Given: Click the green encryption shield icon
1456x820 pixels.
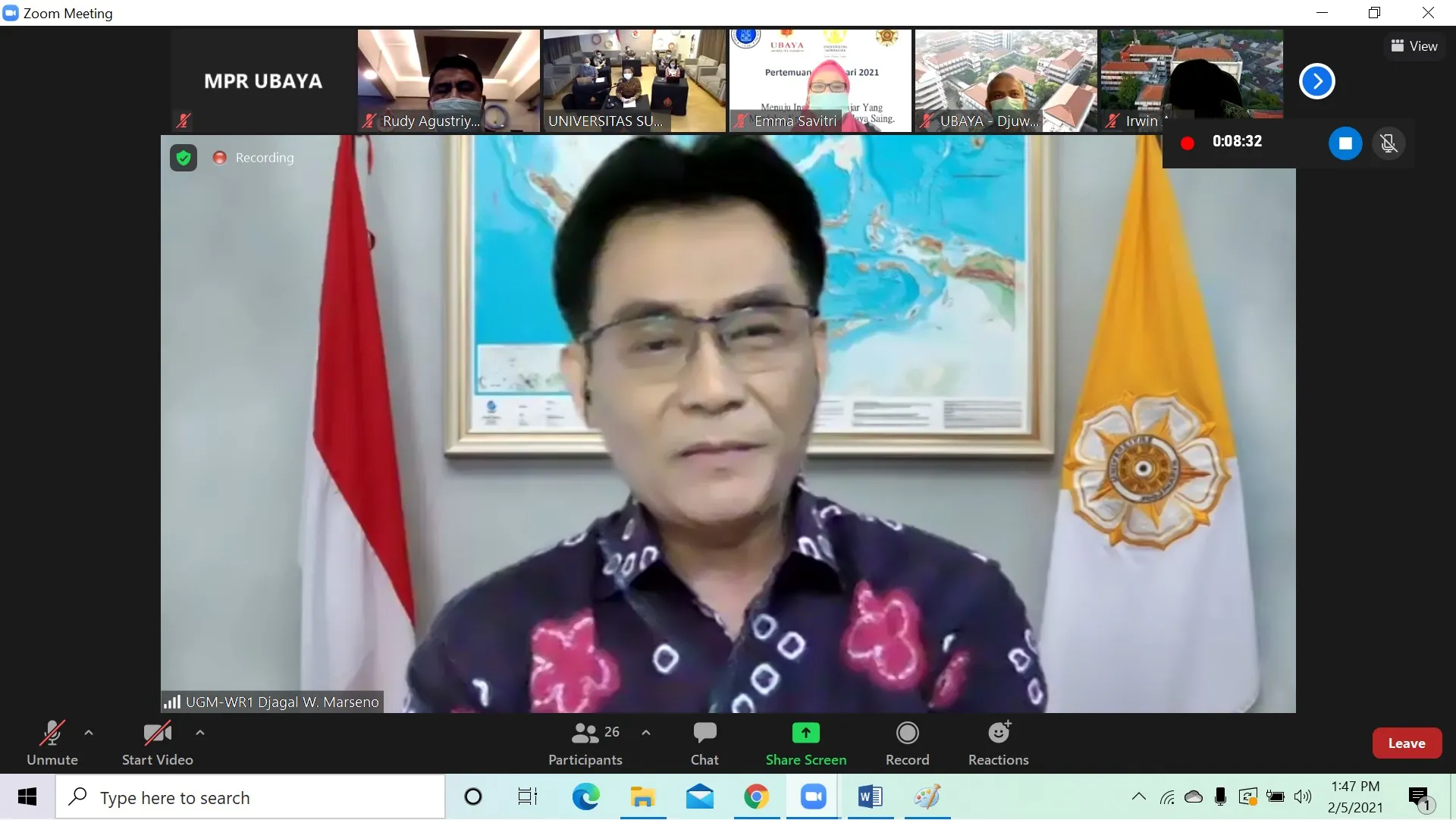Looking at the screenshot, I should (184, 158).
